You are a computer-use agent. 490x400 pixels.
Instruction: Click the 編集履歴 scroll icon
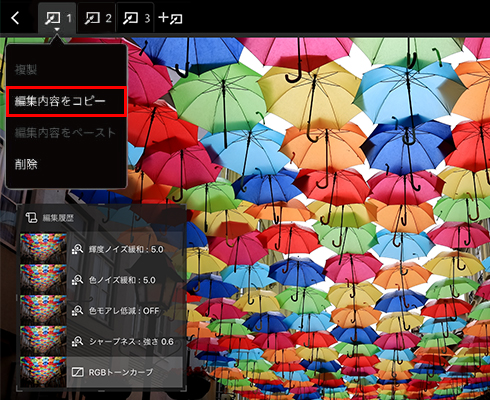point(31,218)
